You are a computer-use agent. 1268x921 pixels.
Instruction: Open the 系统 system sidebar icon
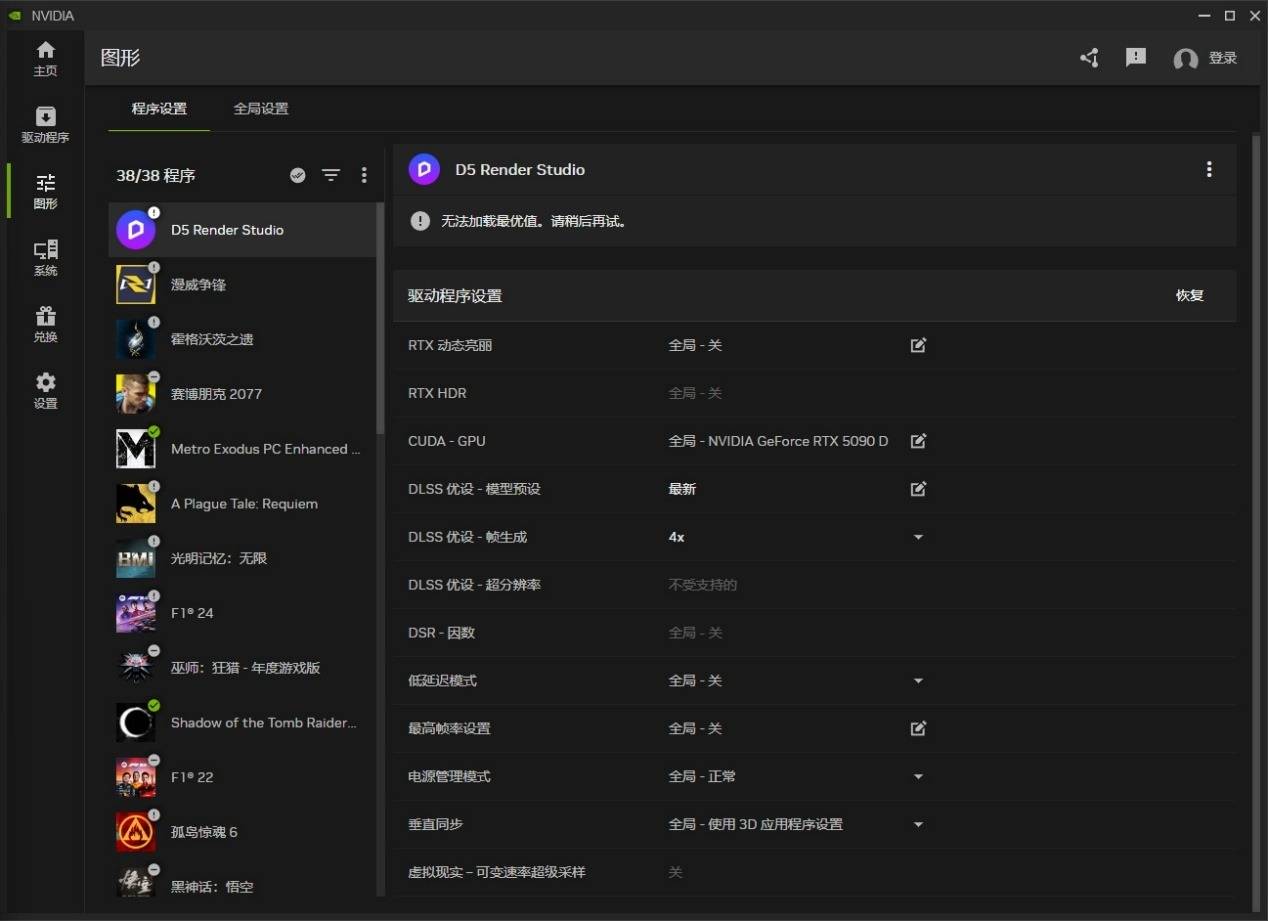(45, 257)
